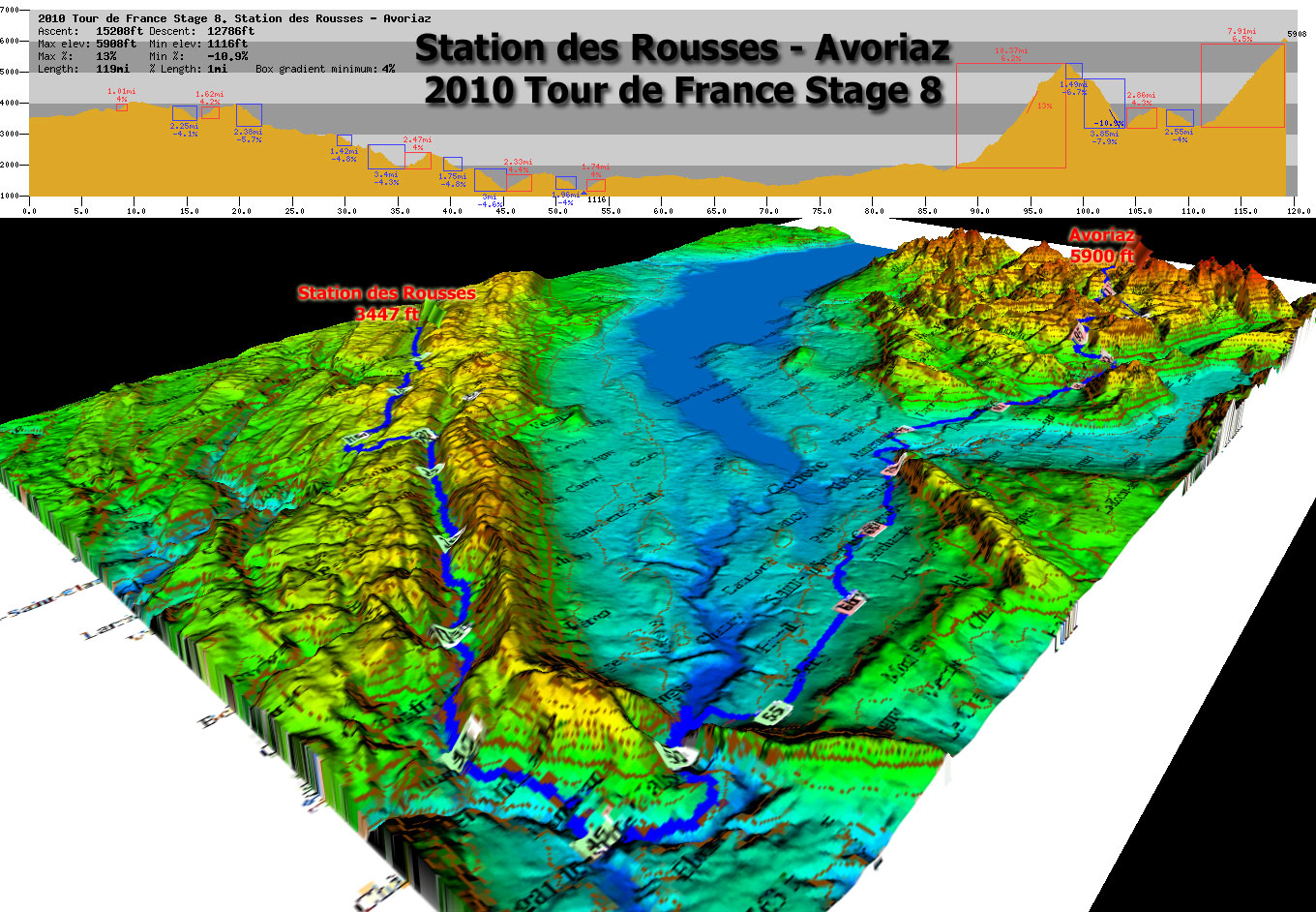Click the "Station des Rousses - Avoriaz" large title
The width and height of the screenshot is (1316, 912).
683,48
